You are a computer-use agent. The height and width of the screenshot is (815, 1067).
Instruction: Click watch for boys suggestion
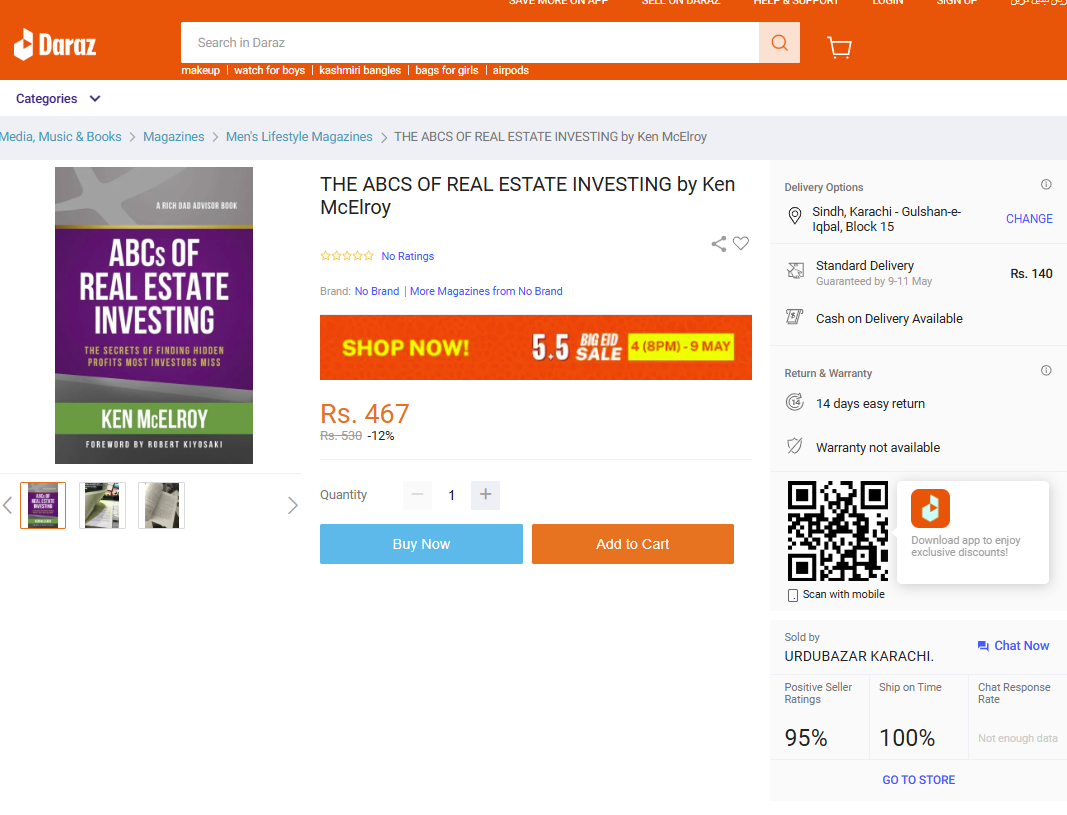269,70
